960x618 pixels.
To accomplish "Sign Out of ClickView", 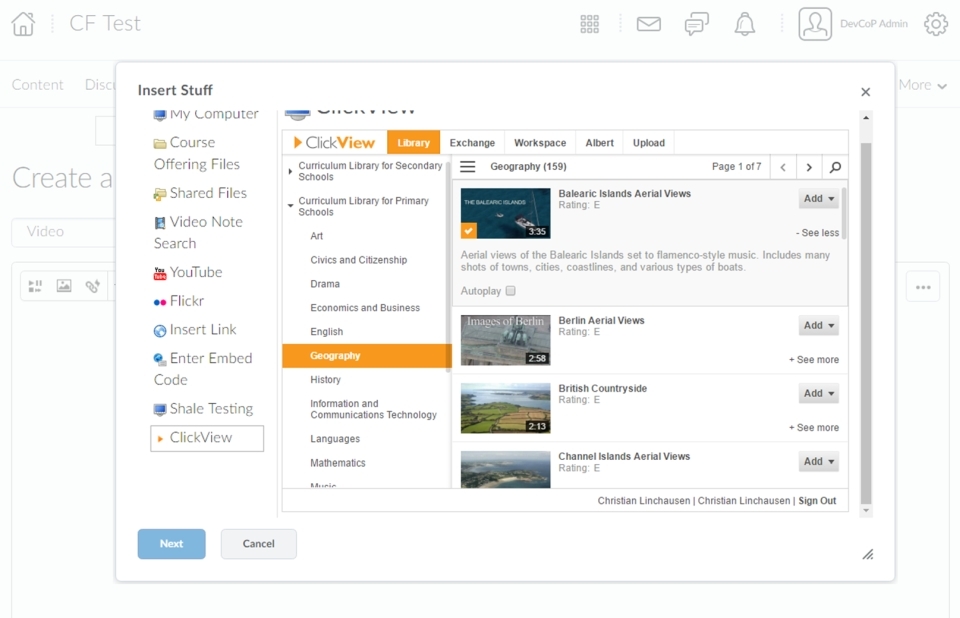I will click(817, 500).
